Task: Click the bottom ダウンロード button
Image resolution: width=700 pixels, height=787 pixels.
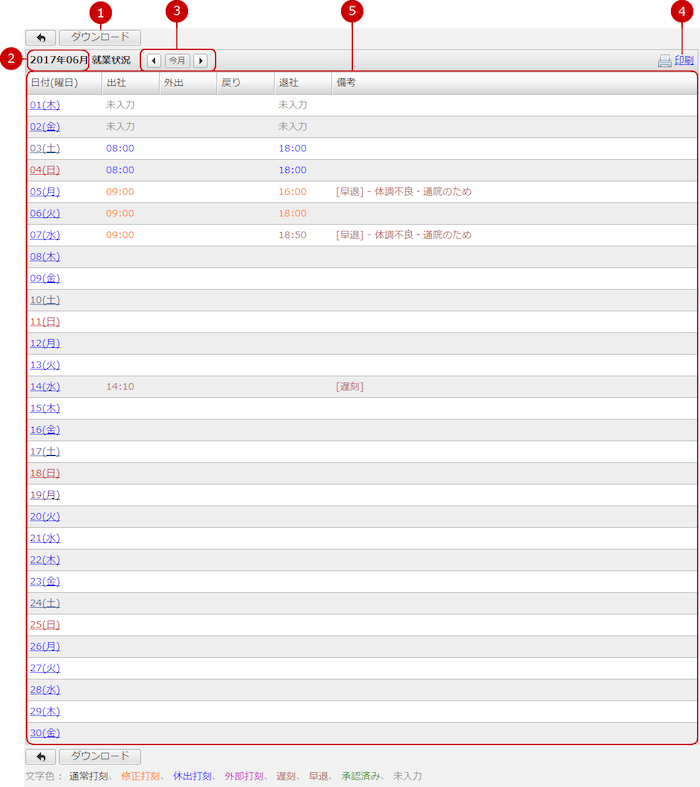Action: pyautogui.click(x=100, y=757)
